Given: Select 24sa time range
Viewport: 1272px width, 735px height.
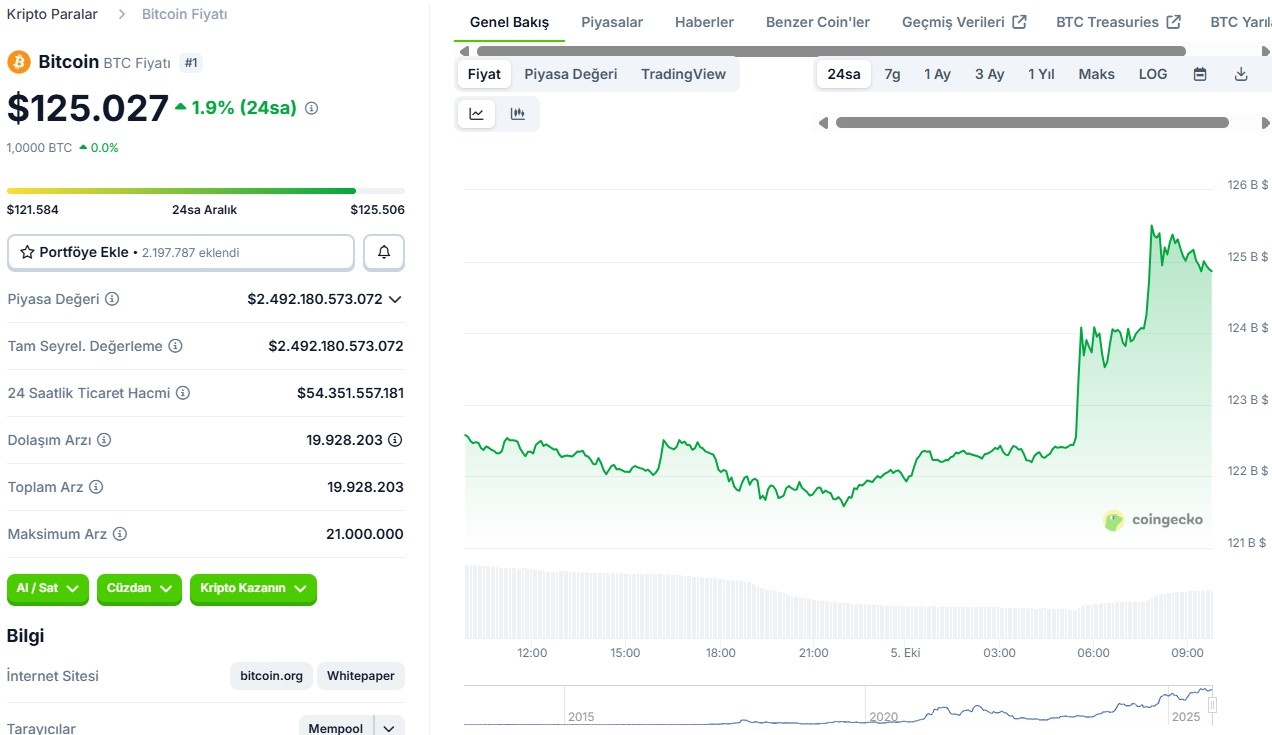Looking at the screenshot, I should coord(844,74).
